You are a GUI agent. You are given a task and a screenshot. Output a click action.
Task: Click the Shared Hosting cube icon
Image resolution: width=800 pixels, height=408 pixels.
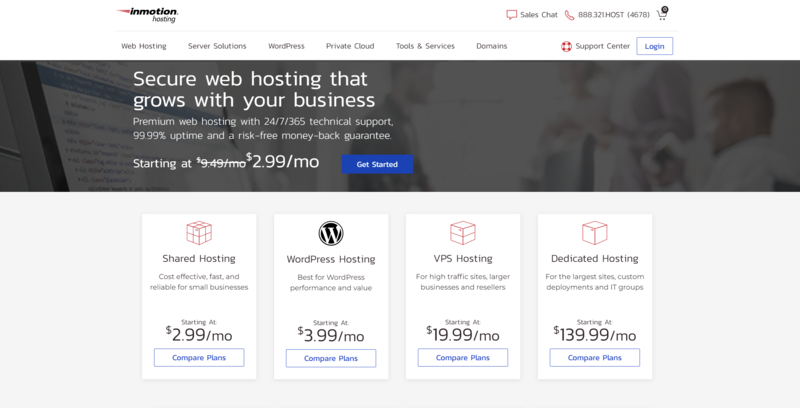199,233
